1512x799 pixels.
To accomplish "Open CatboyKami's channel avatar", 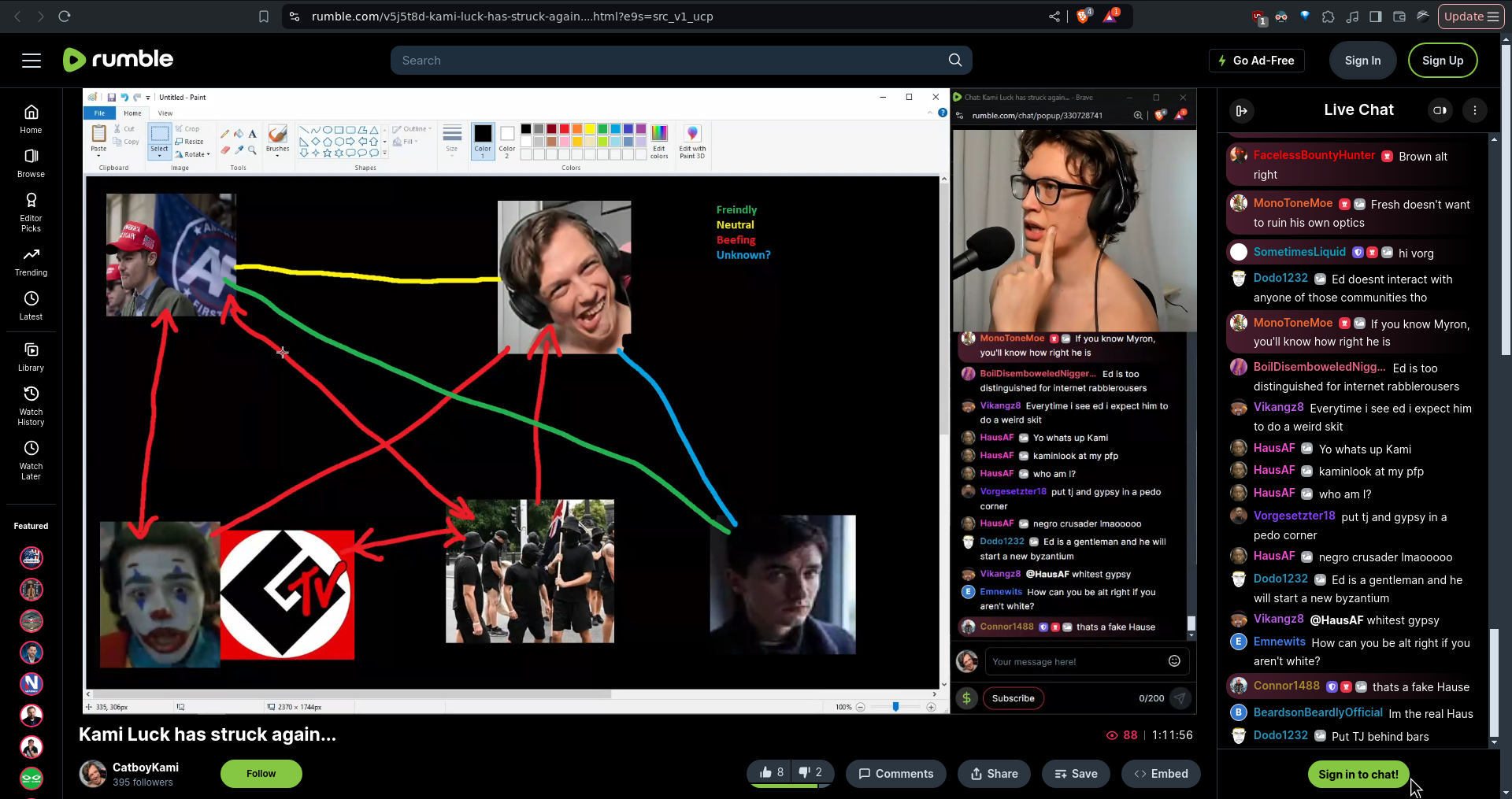I will (93, 774).
